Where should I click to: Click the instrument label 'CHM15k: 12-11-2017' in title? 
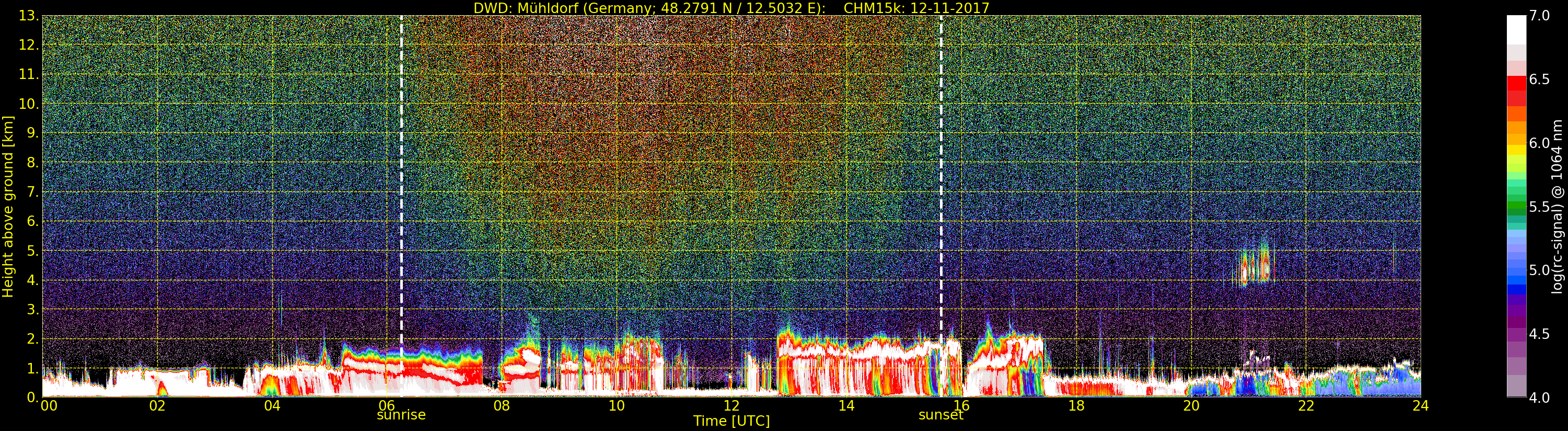point(916,8)
